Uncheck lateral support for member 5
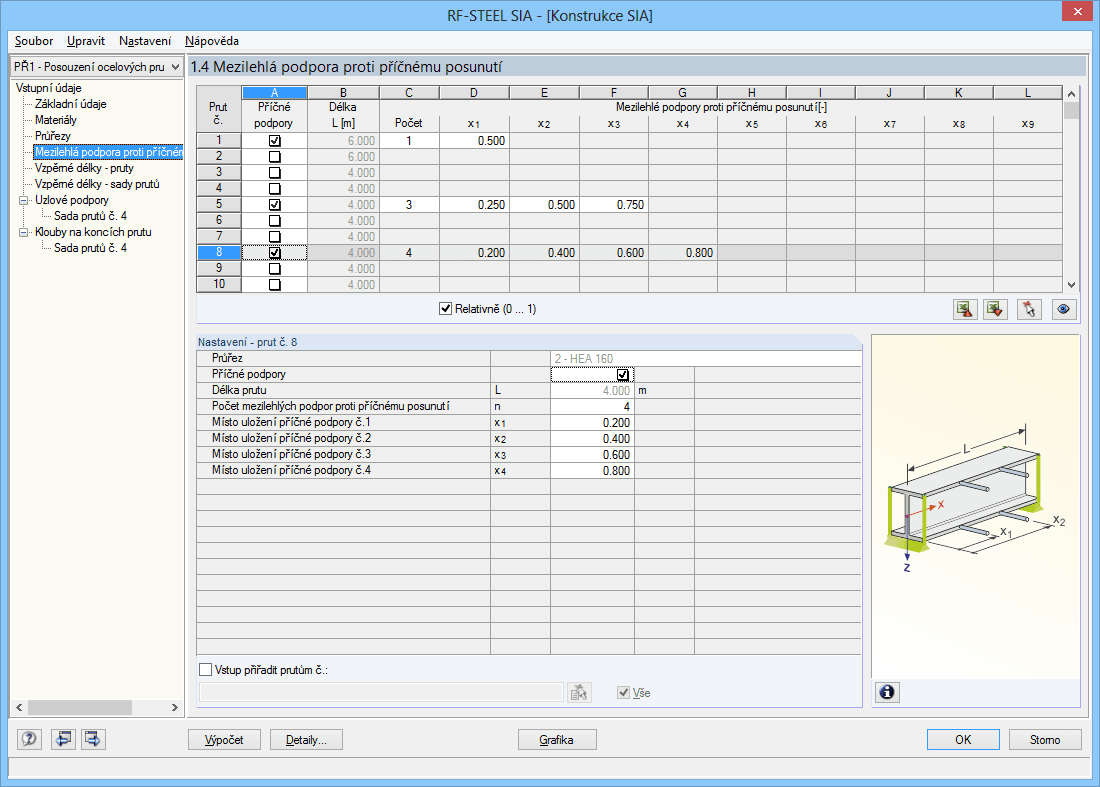The image size is (1100, 787). 274,205
